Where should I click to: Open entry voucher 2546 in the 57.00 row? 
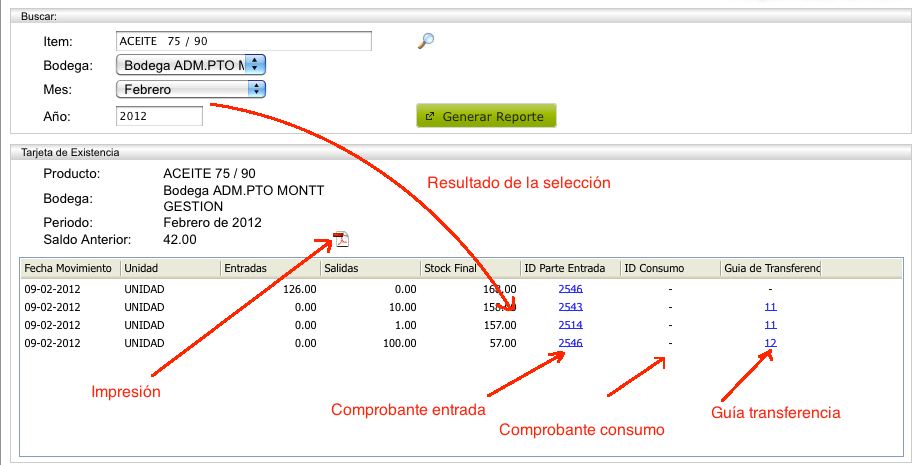click(571, 343)
